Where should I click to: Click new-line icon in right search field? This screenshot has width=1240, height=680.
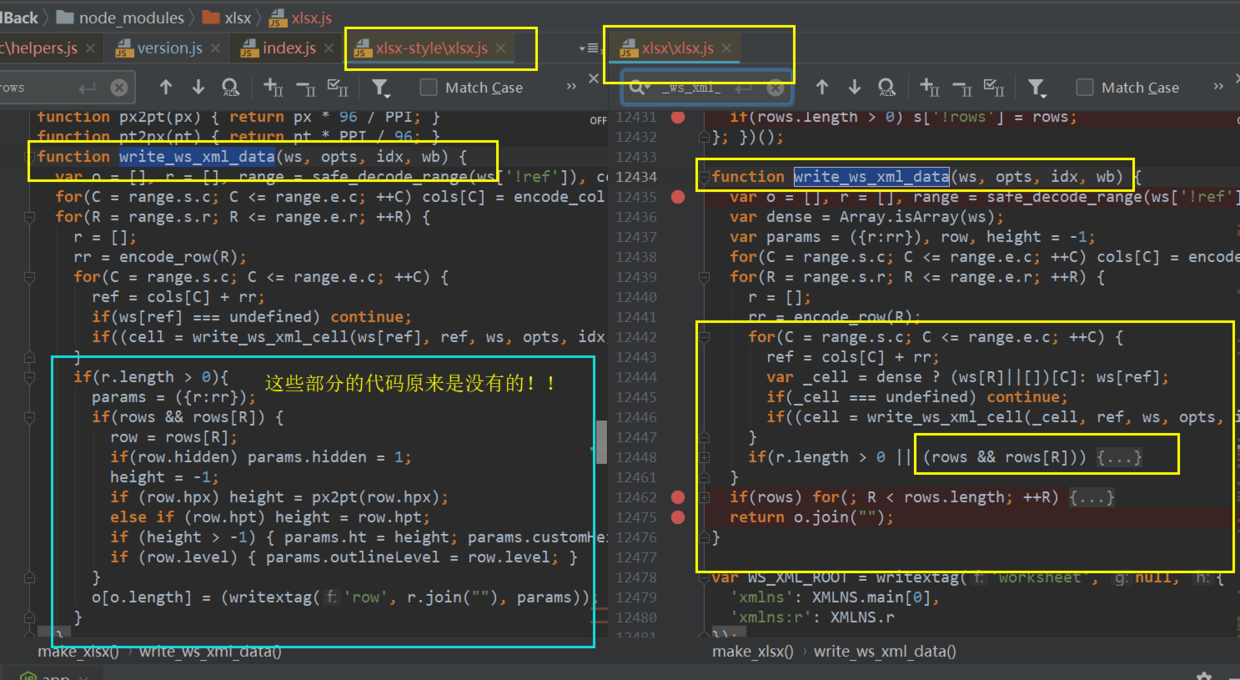click(744, 88)
